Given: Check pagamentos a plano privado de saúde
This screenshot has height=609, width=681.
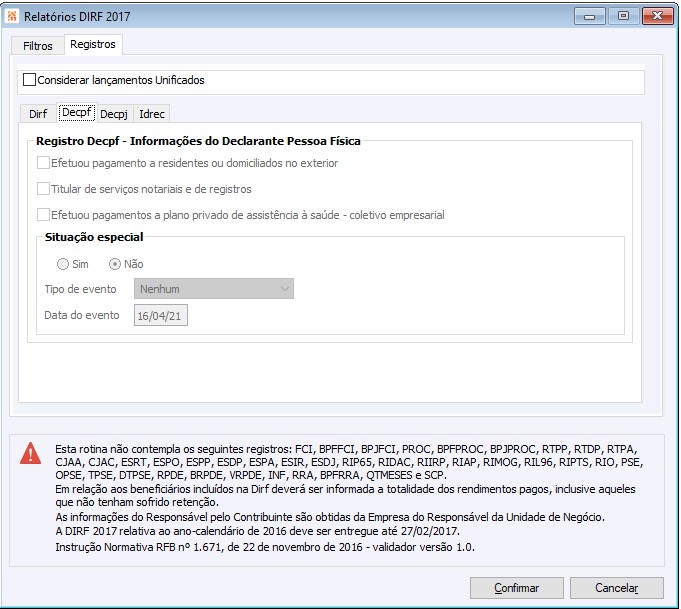Looking at the screenshot, I should coord(43,215).
